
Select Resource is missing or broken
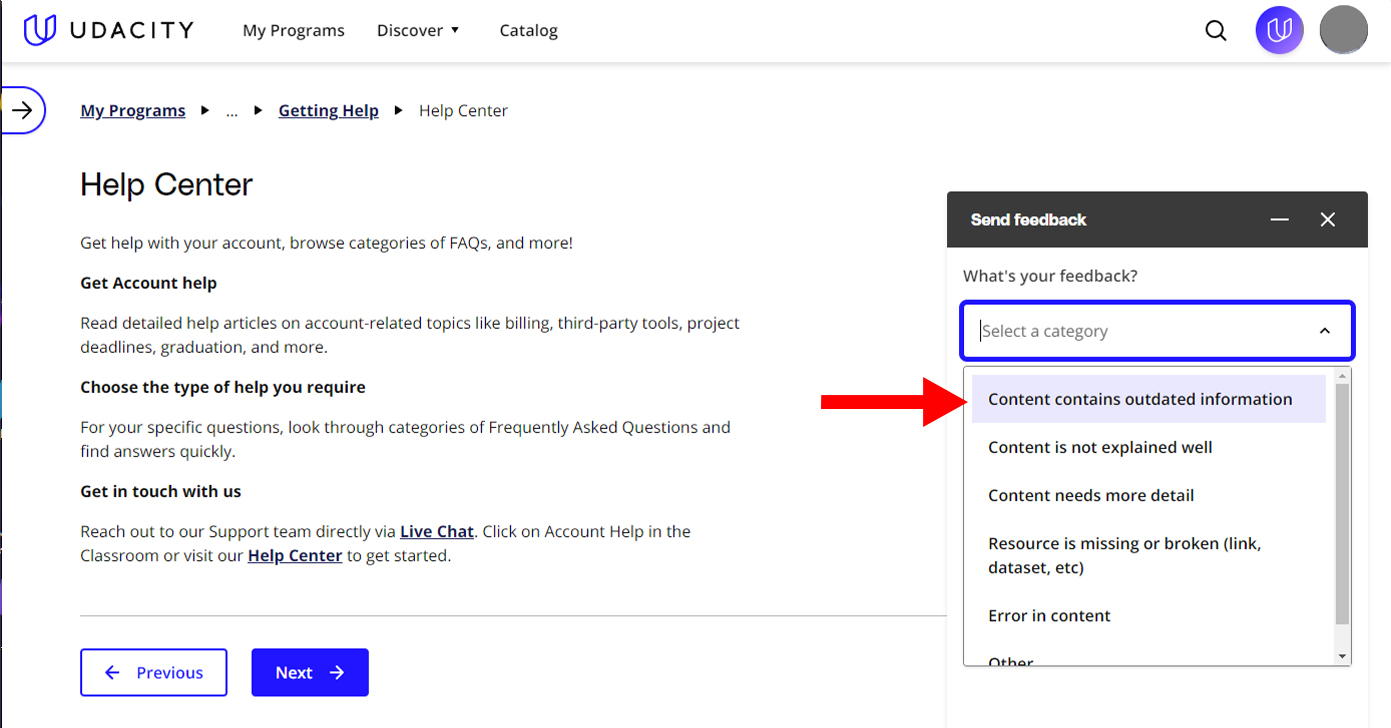pos(1149,555)
